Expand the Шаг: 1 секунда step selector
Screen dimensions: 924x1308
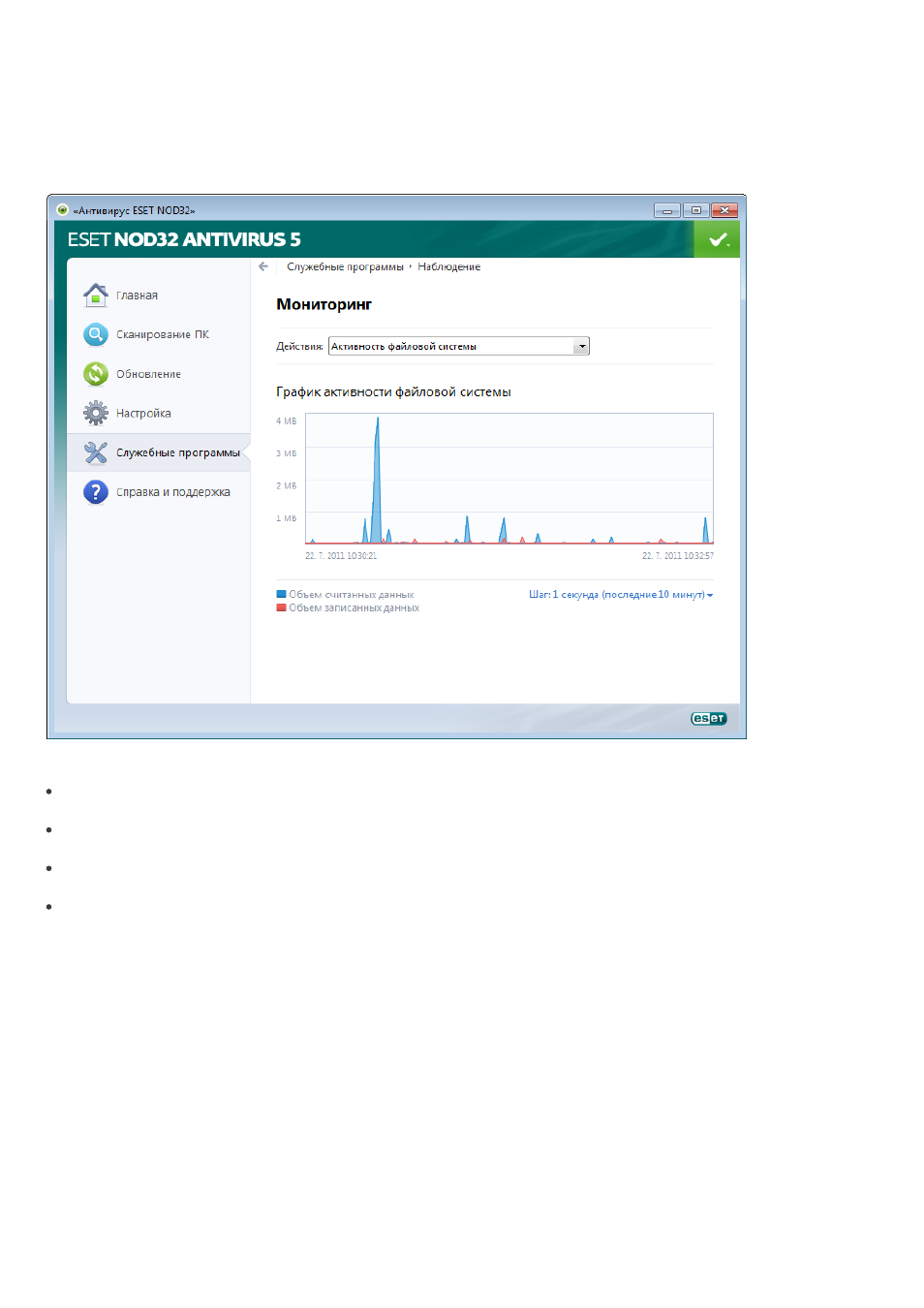tap(621, 594)
